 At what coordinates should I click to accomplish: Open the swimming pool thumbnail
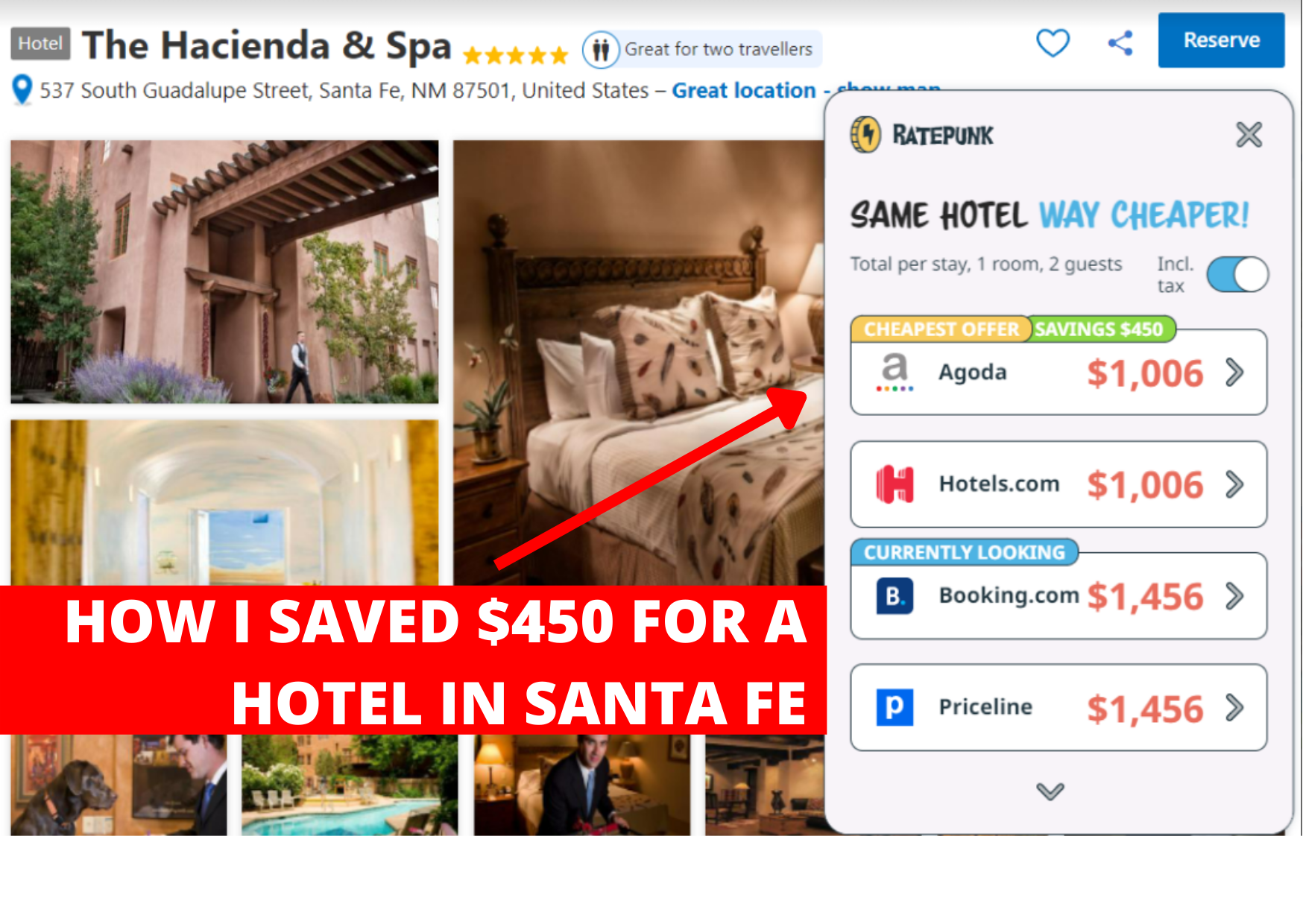tap(350, 785)
